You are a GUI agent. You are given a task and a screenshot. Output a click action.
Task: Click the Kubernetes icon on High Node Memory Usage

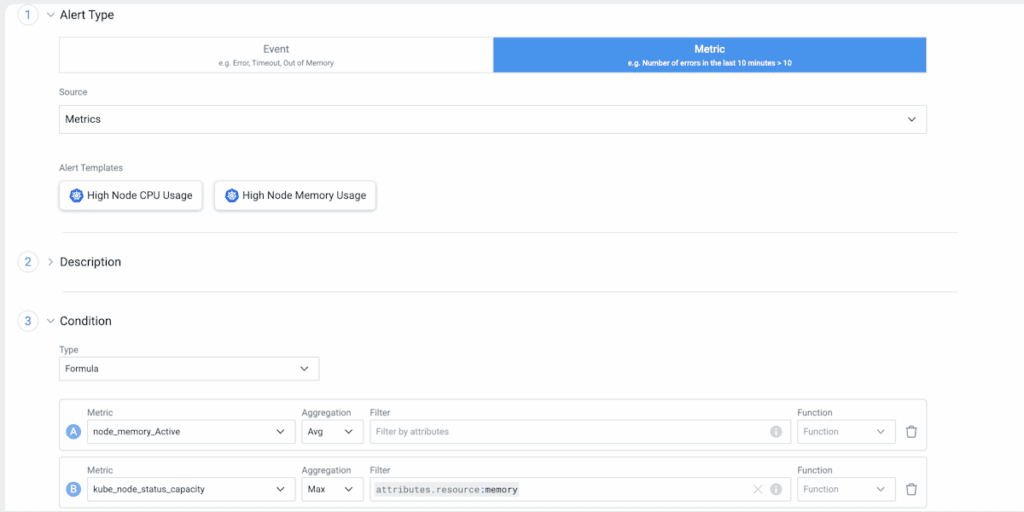click(232, 196)
